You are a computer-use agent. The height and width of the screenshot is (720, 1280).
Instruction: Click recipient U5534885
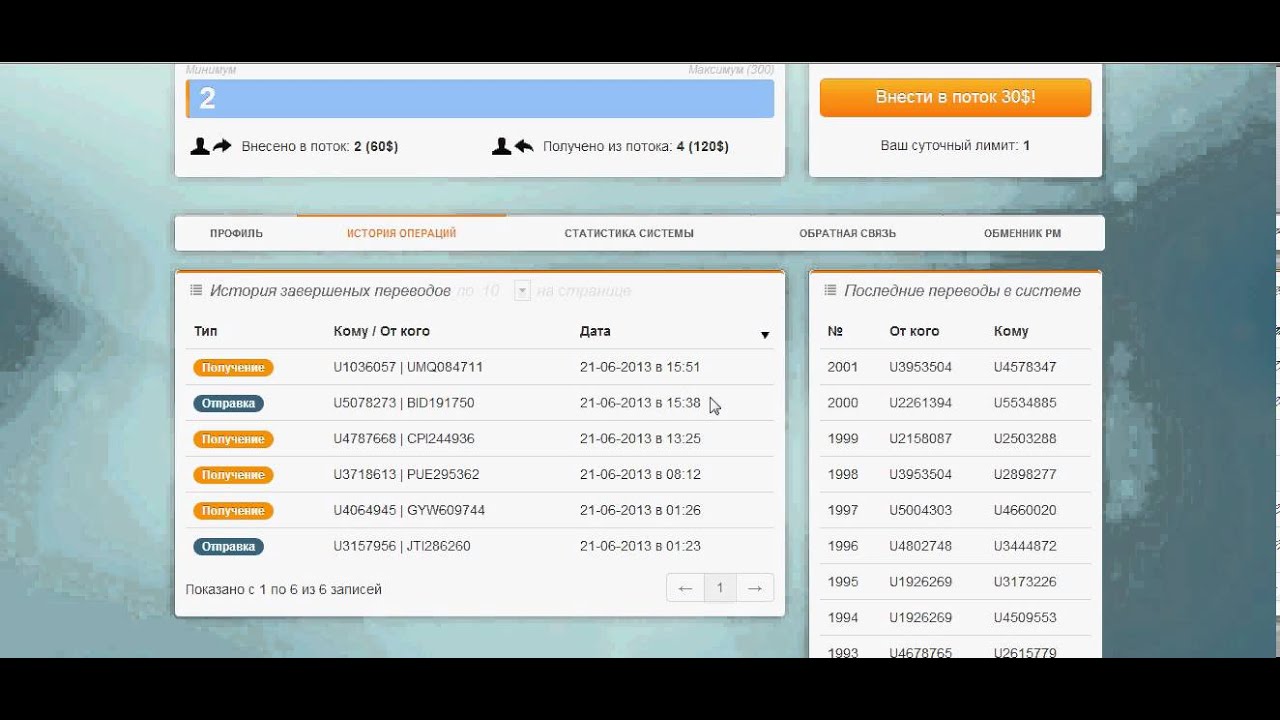pyautogui.click(x=1025, y=403)
